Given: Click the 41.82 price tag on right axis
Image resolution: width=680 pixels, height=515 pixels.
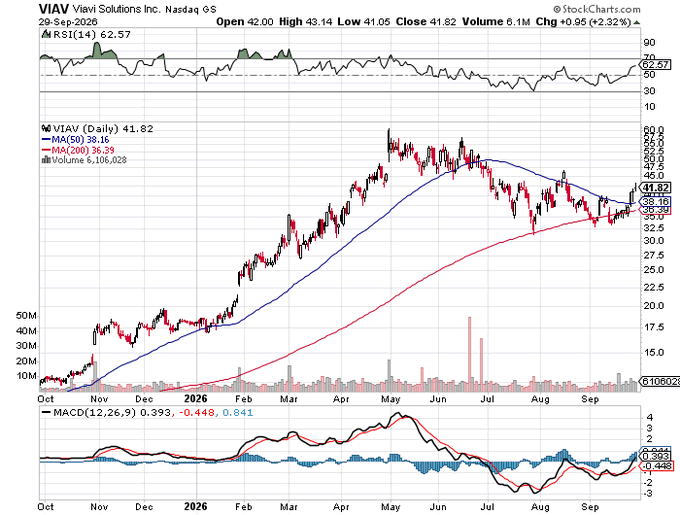Looking at the screenshot, I should pos(656,188).
